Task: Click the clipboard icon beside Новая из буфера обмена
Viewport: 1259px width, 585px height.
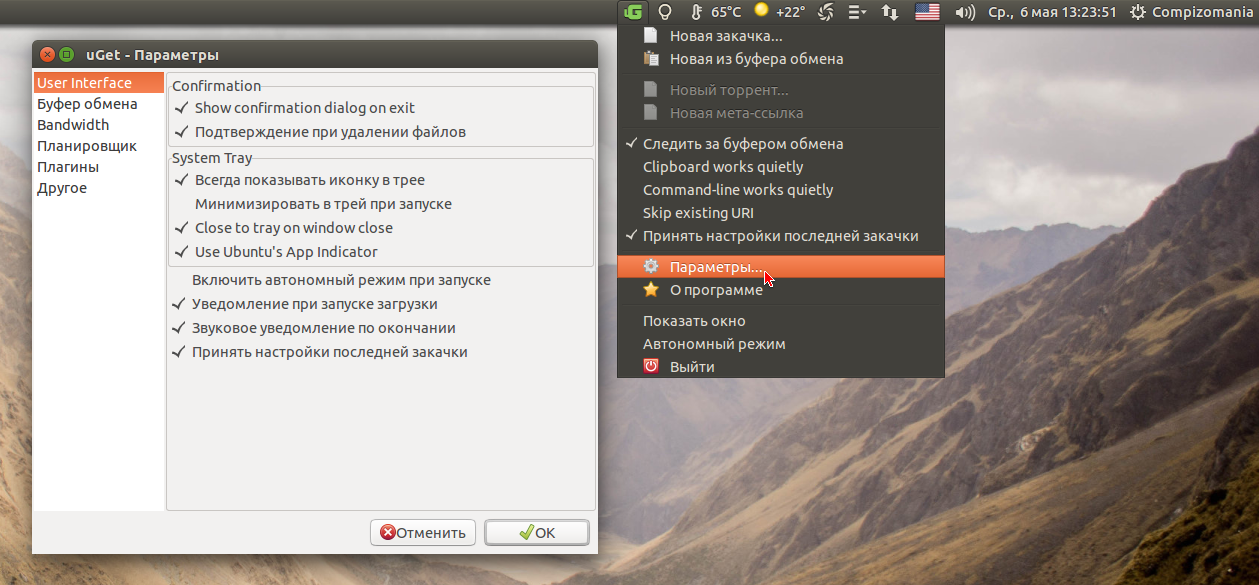Action: (x=651, y=58)
